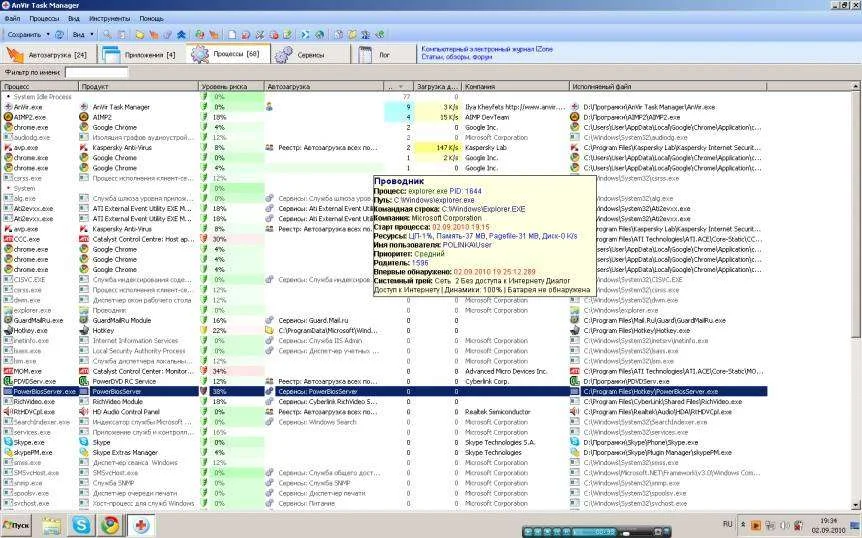Open the Инструменты menu
Screen dimensions: 862x538
[109, 19]
